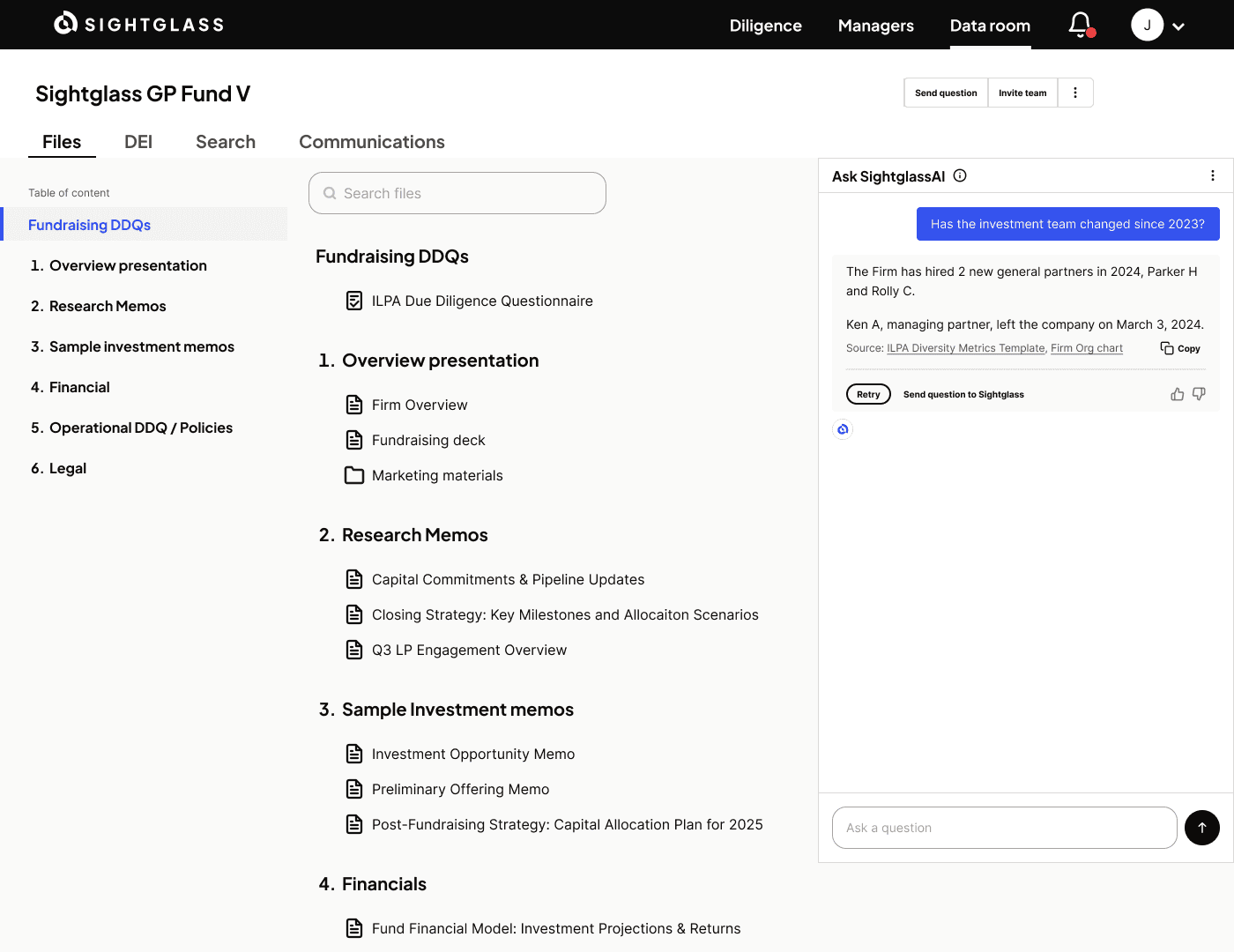The image size is (1234, 952).
Task: Click the Search files input
Action: tap(457, 193)
